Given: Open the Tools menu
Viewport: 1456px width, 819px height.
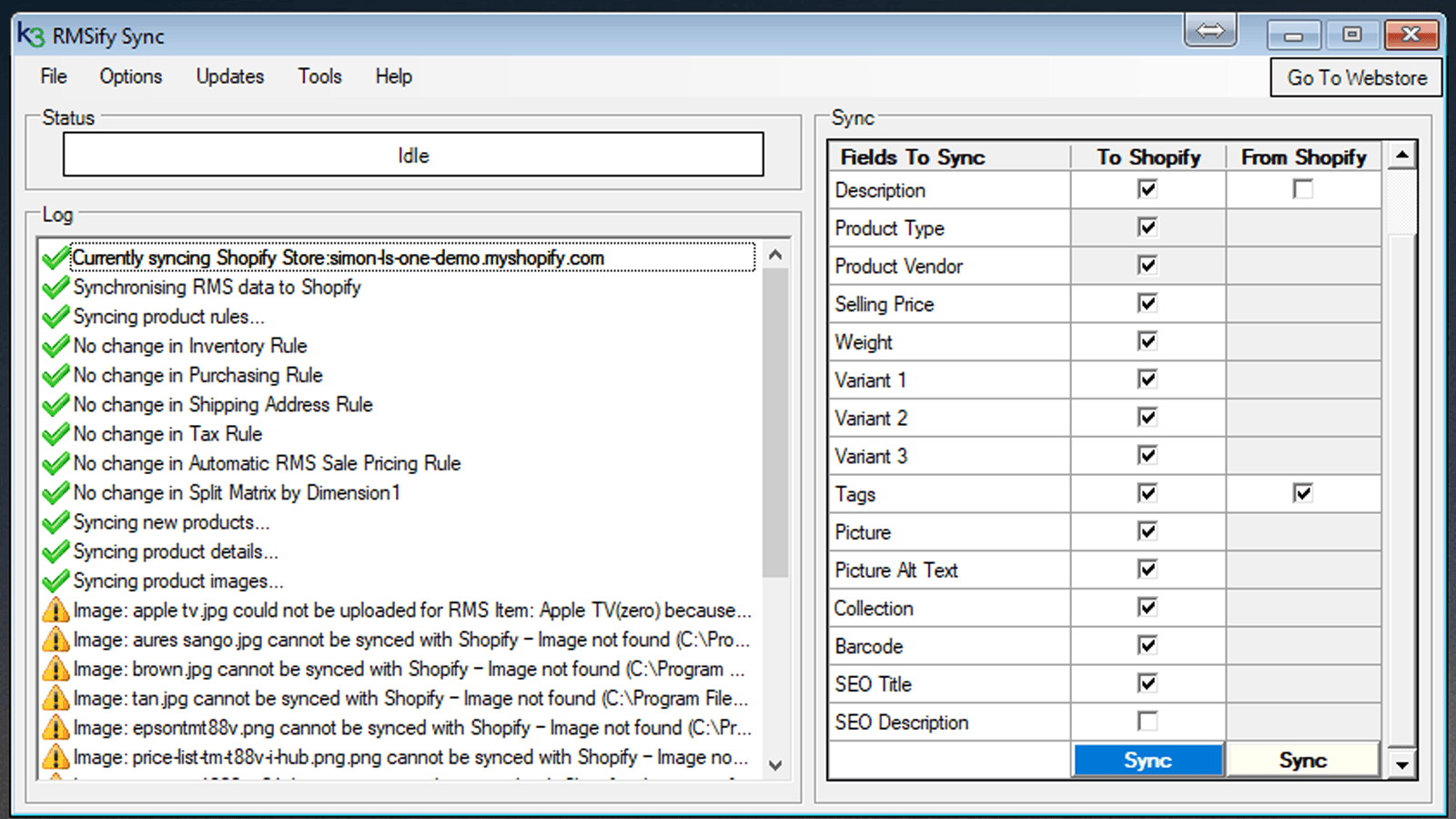Looking at the screenshot, I should pyautogui.click(x=319, y=76).
